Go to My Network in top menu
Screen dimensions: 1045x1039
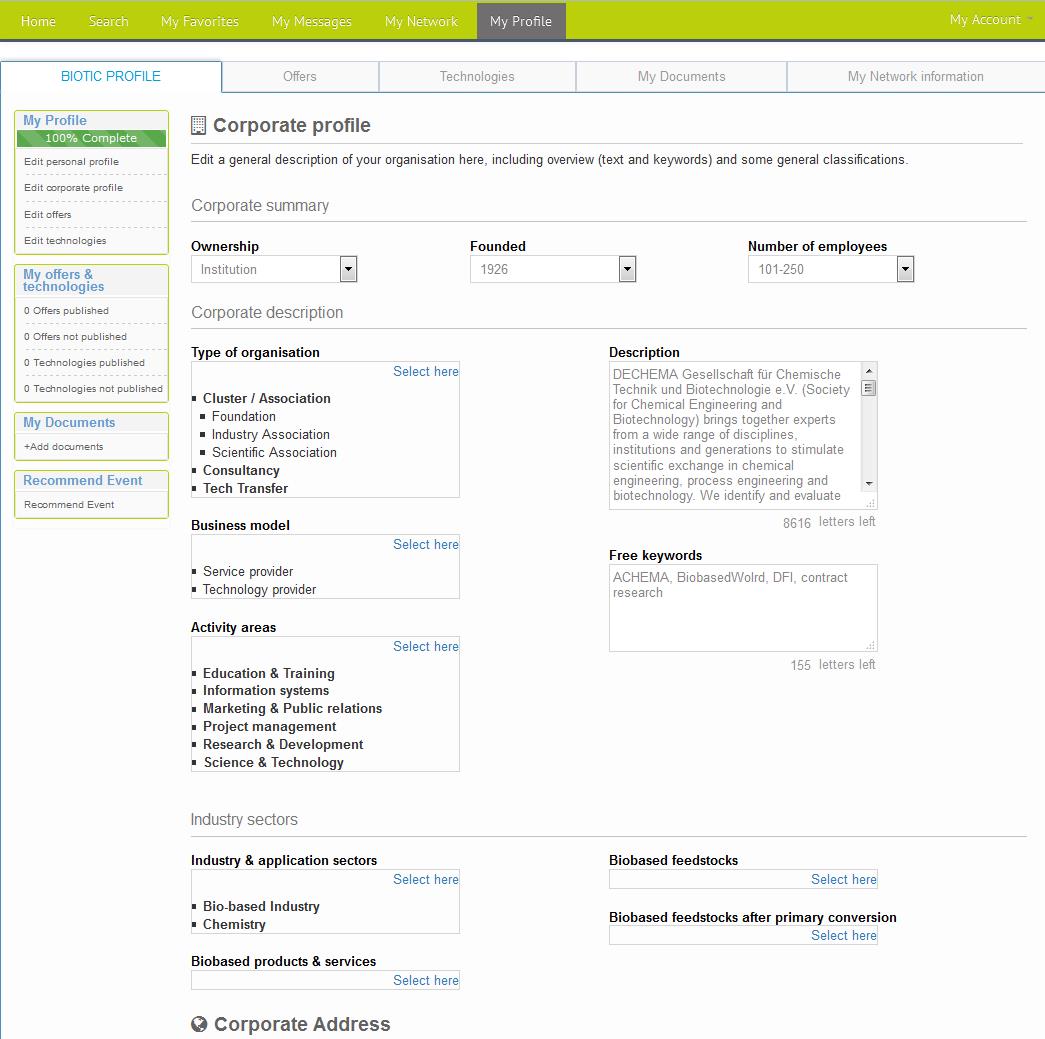pyautogui.click(x=421, y=21)
